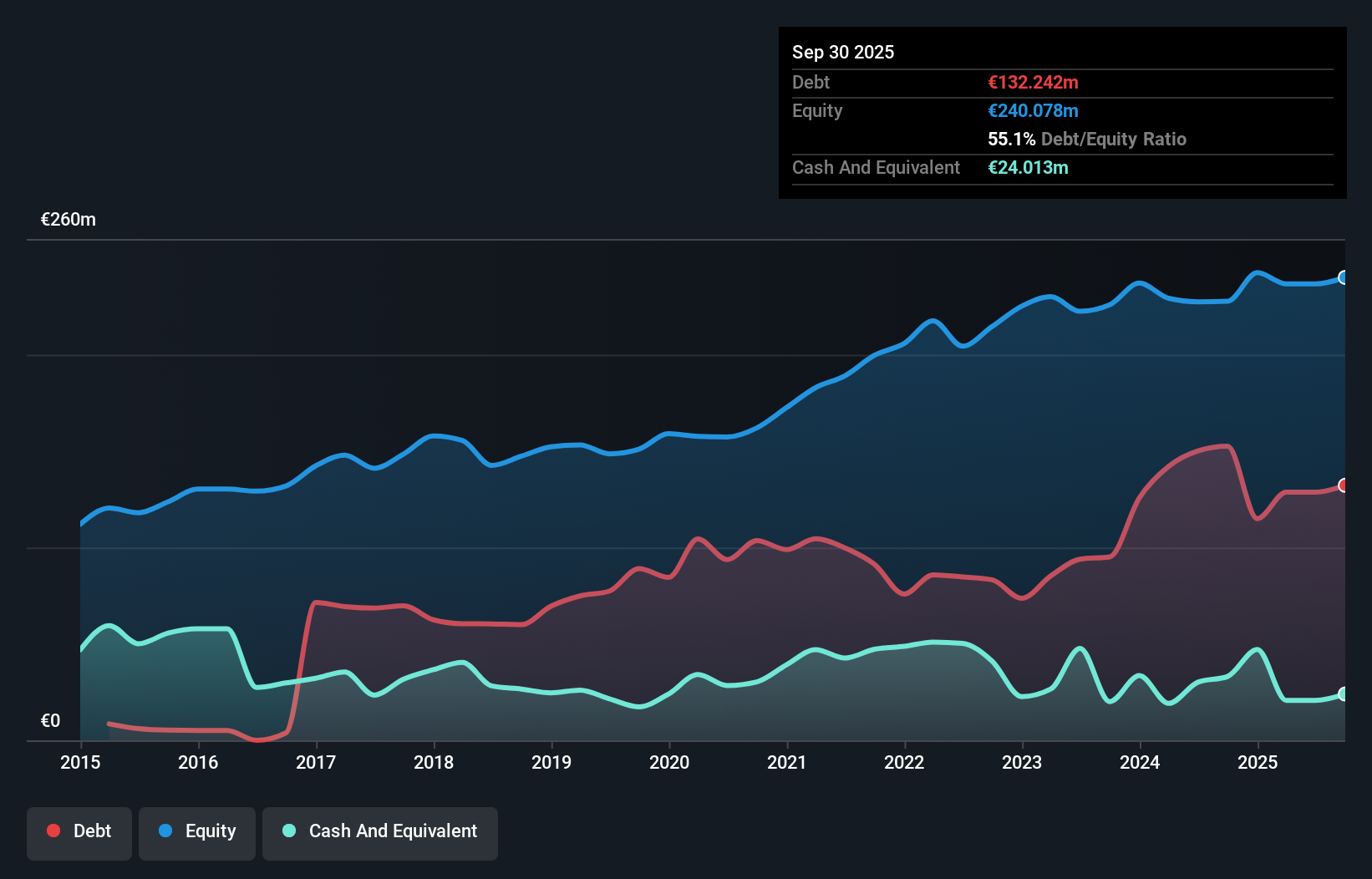Select the teal Cash endpoint marker on chart
Screen dimensions: 1372x879
coord(1344,692)
